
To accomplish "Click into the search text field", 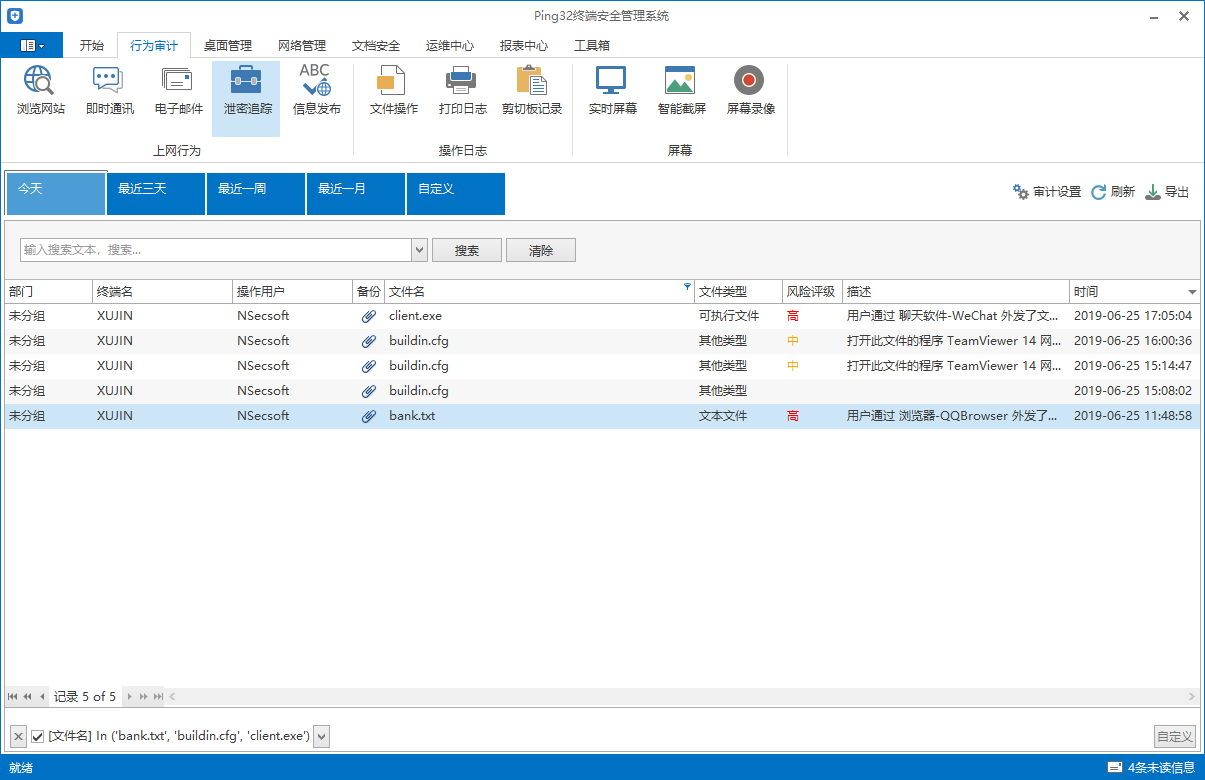I will click(x=216, y=250).
